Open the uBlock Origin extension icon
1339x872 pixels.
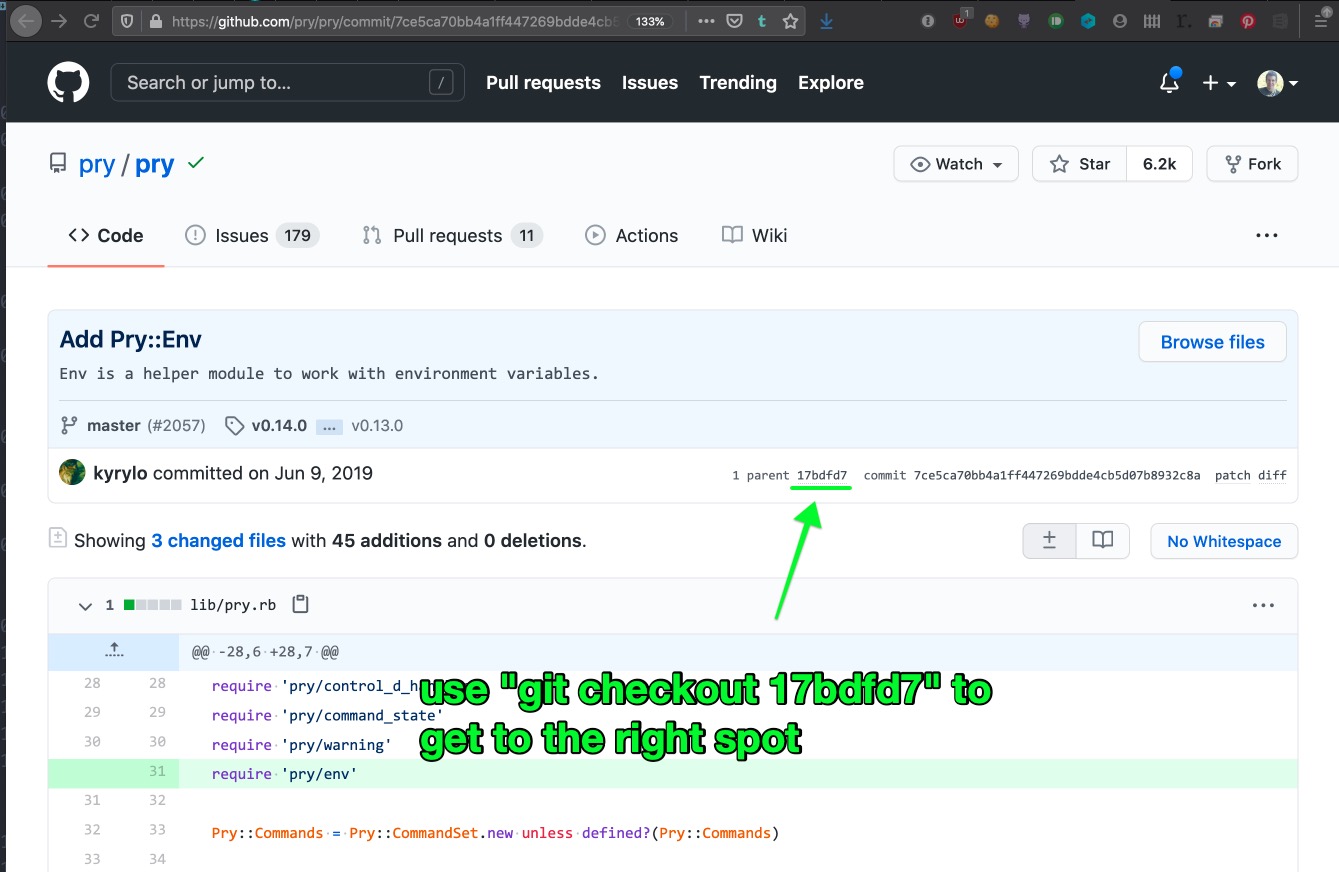[961, 20]
